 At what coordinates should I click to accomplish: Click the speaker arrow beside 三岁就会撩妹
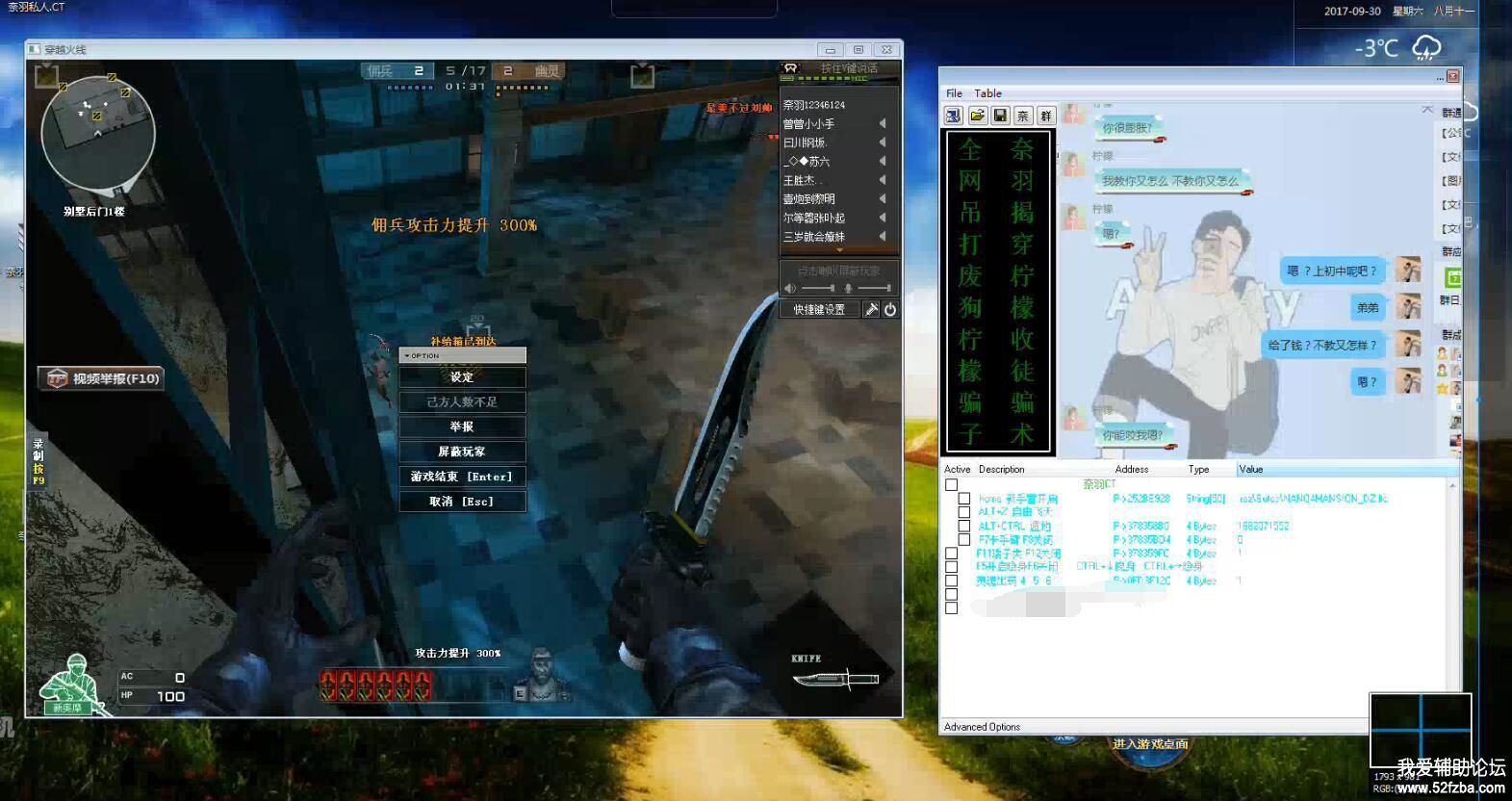(x=883, y=236)
